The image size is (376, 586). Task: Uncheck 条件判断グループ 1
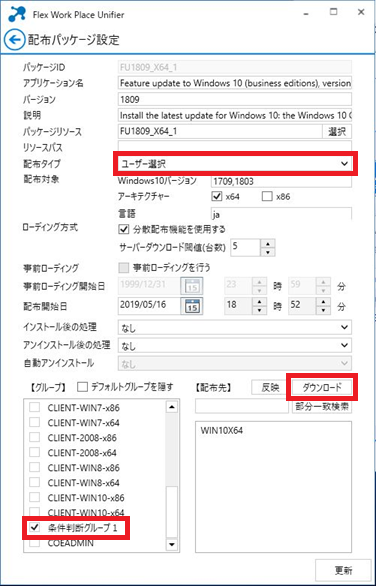[35, 528]
